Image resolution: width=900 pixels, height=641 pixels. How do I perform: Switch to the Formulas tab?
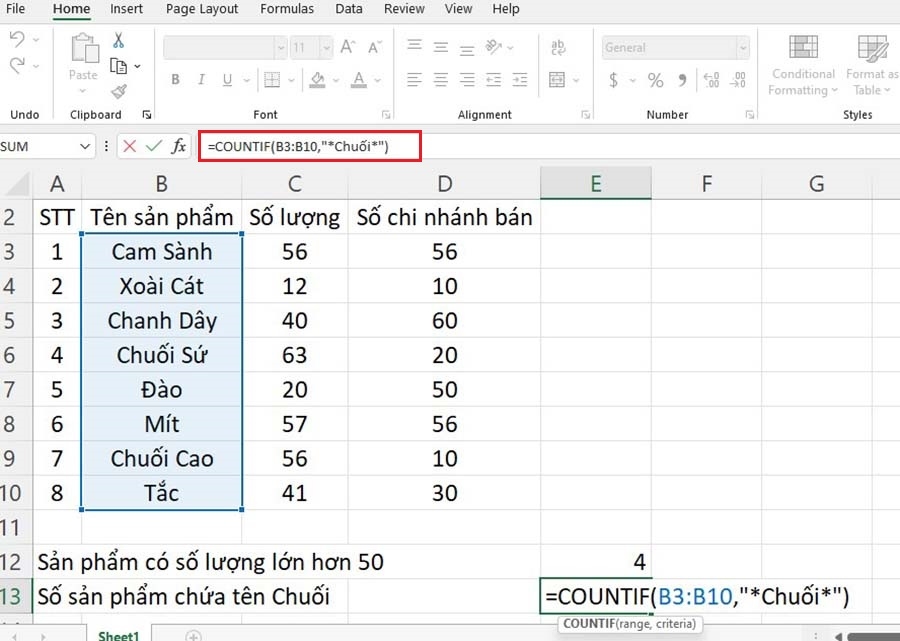tap(287, 9)
